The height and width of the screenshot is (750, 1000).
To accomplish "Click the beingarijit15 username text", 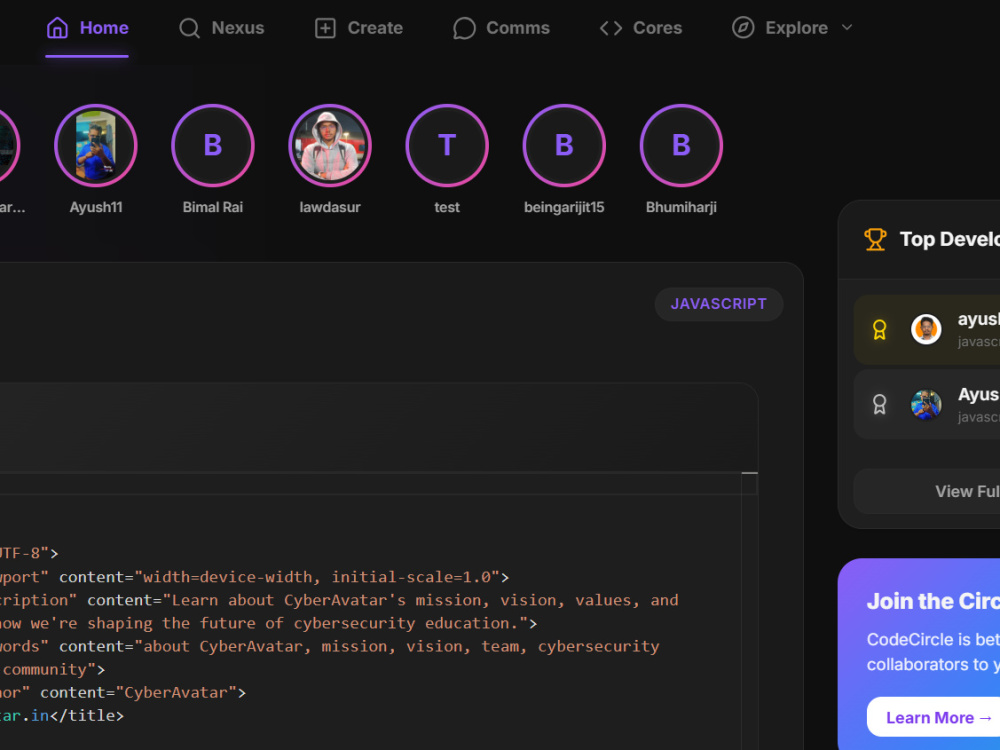I will [564, 207].
